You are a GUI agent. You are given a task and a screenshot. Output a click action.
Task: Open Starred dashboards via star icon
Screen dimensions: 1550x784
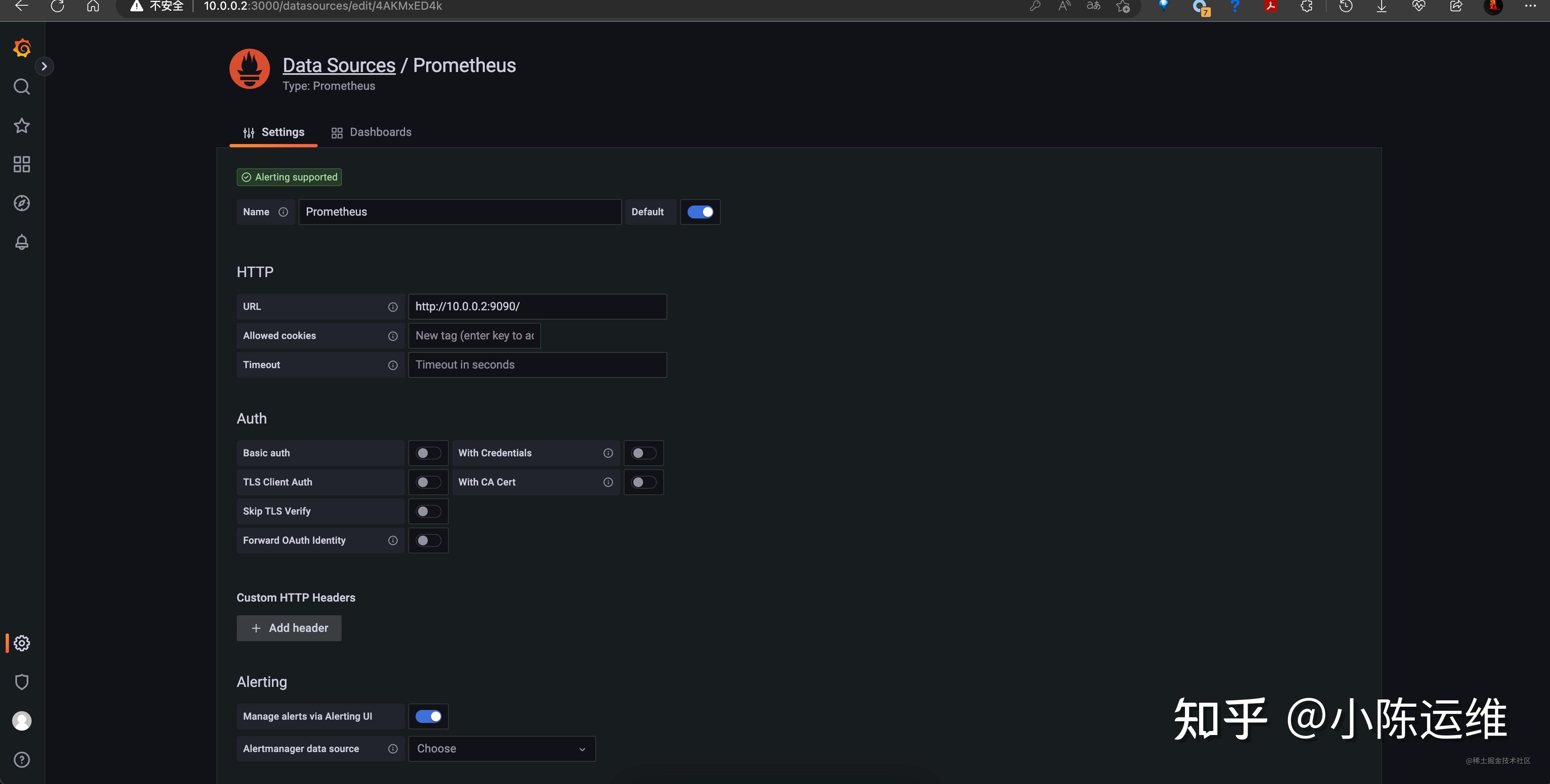pos(22,125)
